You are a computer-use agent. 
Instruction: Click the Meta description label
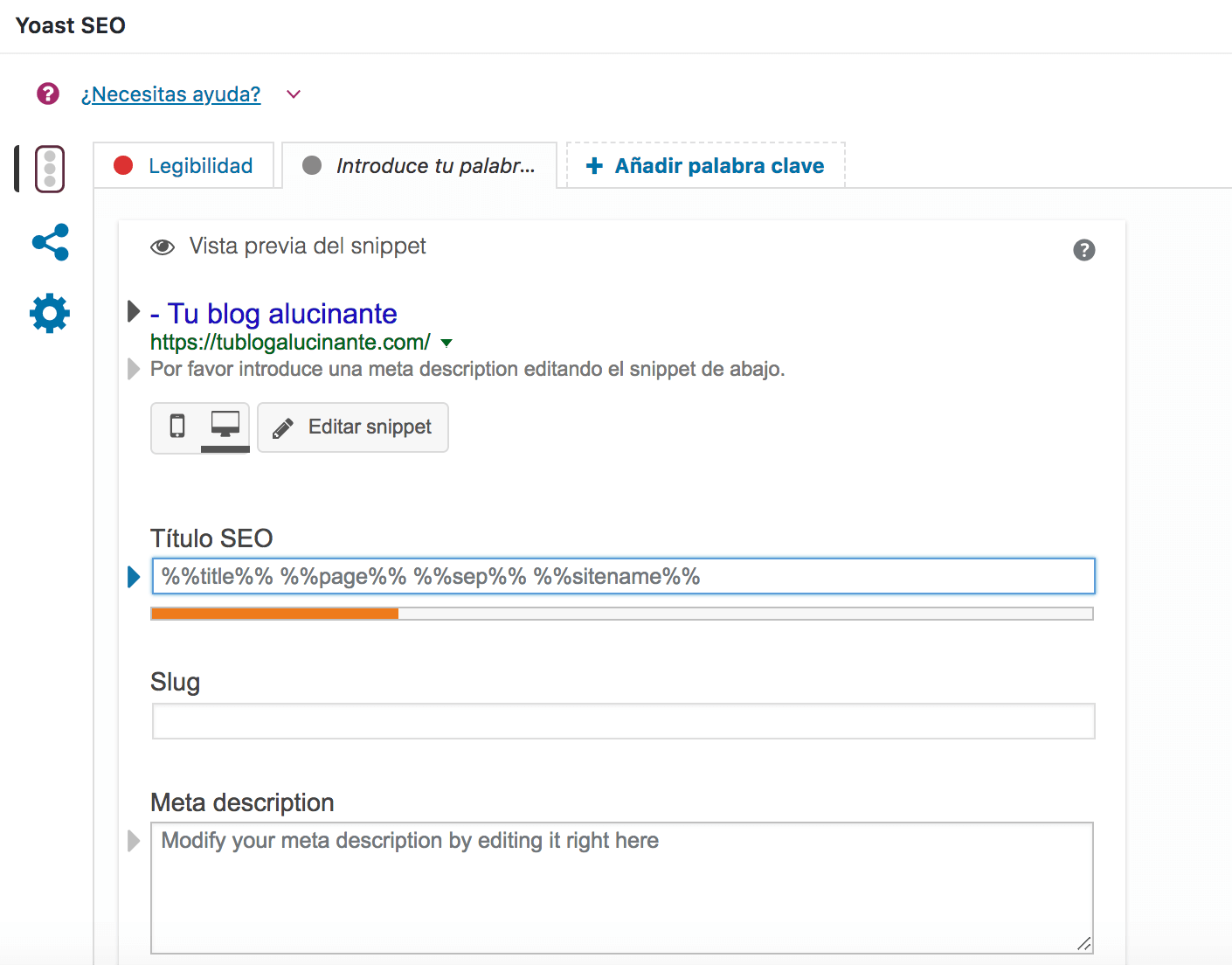[242, 802]
